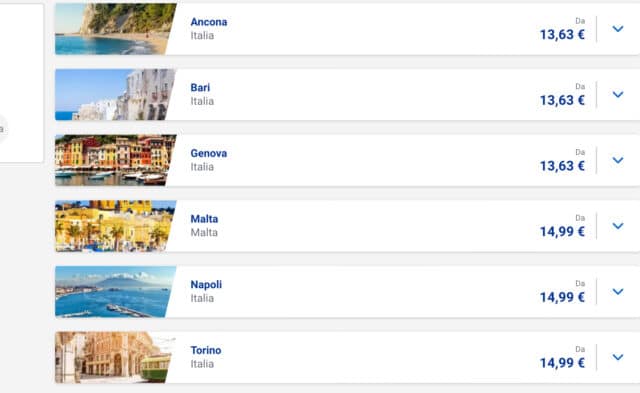Select the Bari destination name
The height and width of the screenshot is (393, 640).
(x=200, y=87)
